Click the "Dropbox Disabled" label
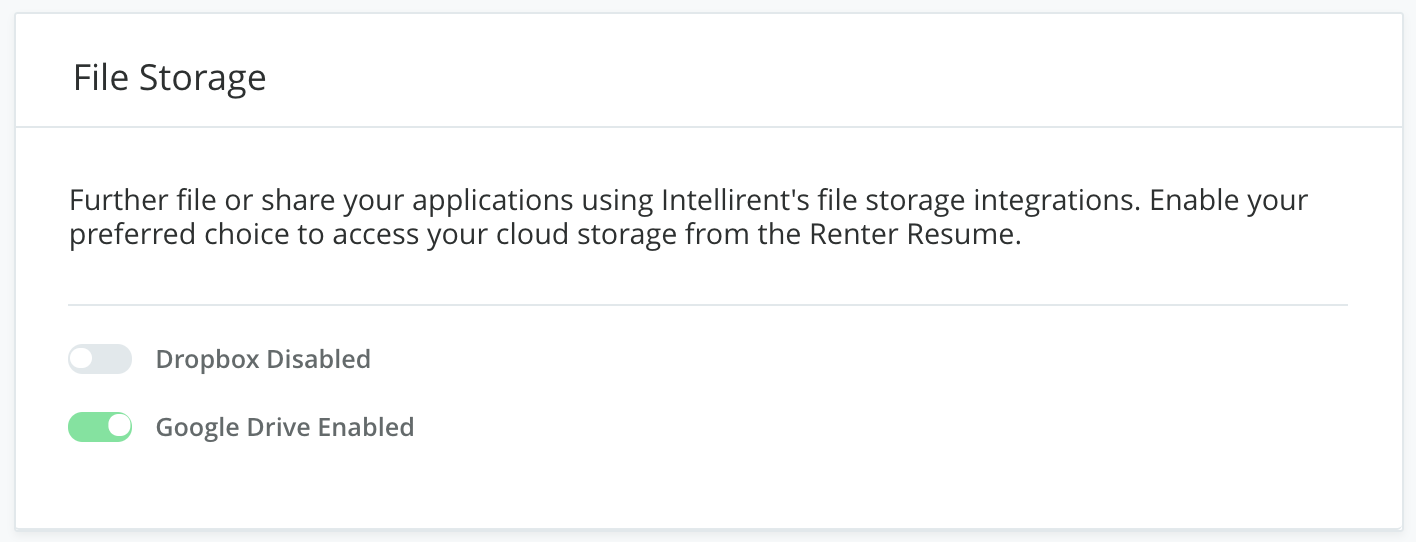Image resolution: width=1416 pixels, height=542 pixels. [263, 359]
